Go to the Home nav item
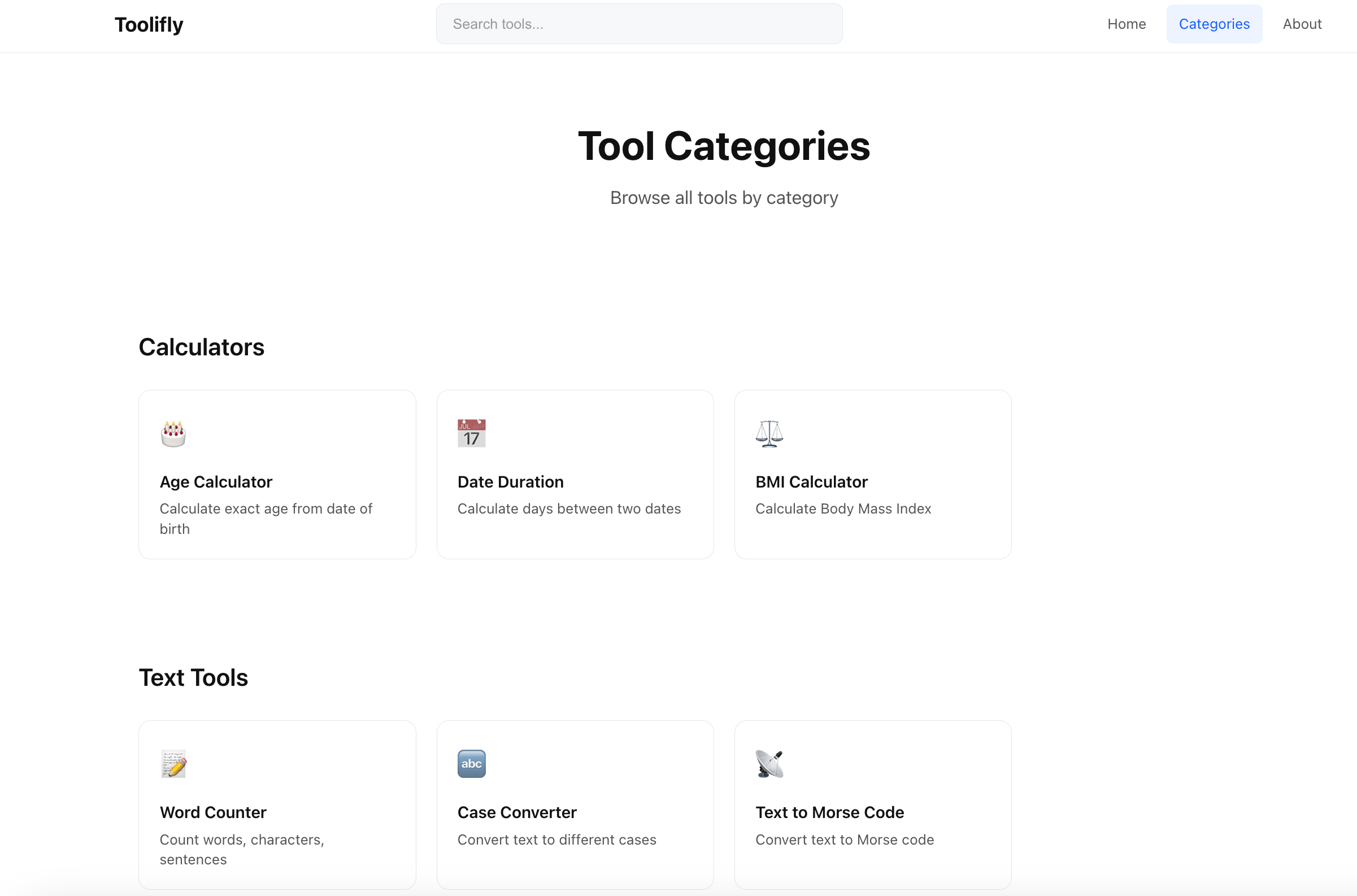1357x896 pixels. pos(1126,24)
